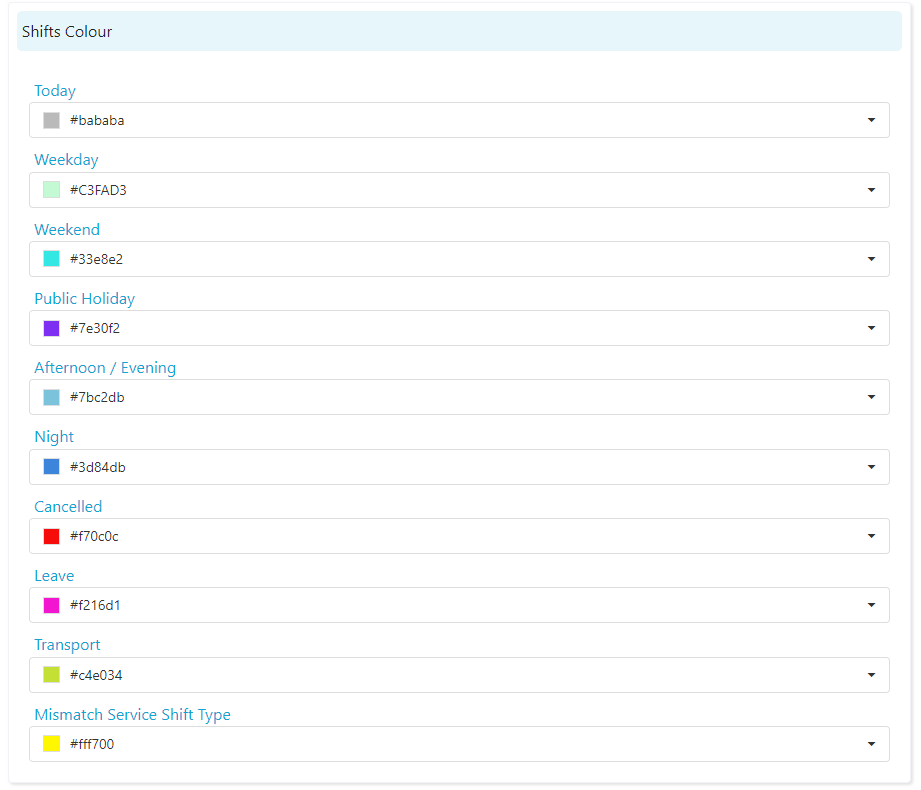Select the #7bc2db value text

point(97,398)
